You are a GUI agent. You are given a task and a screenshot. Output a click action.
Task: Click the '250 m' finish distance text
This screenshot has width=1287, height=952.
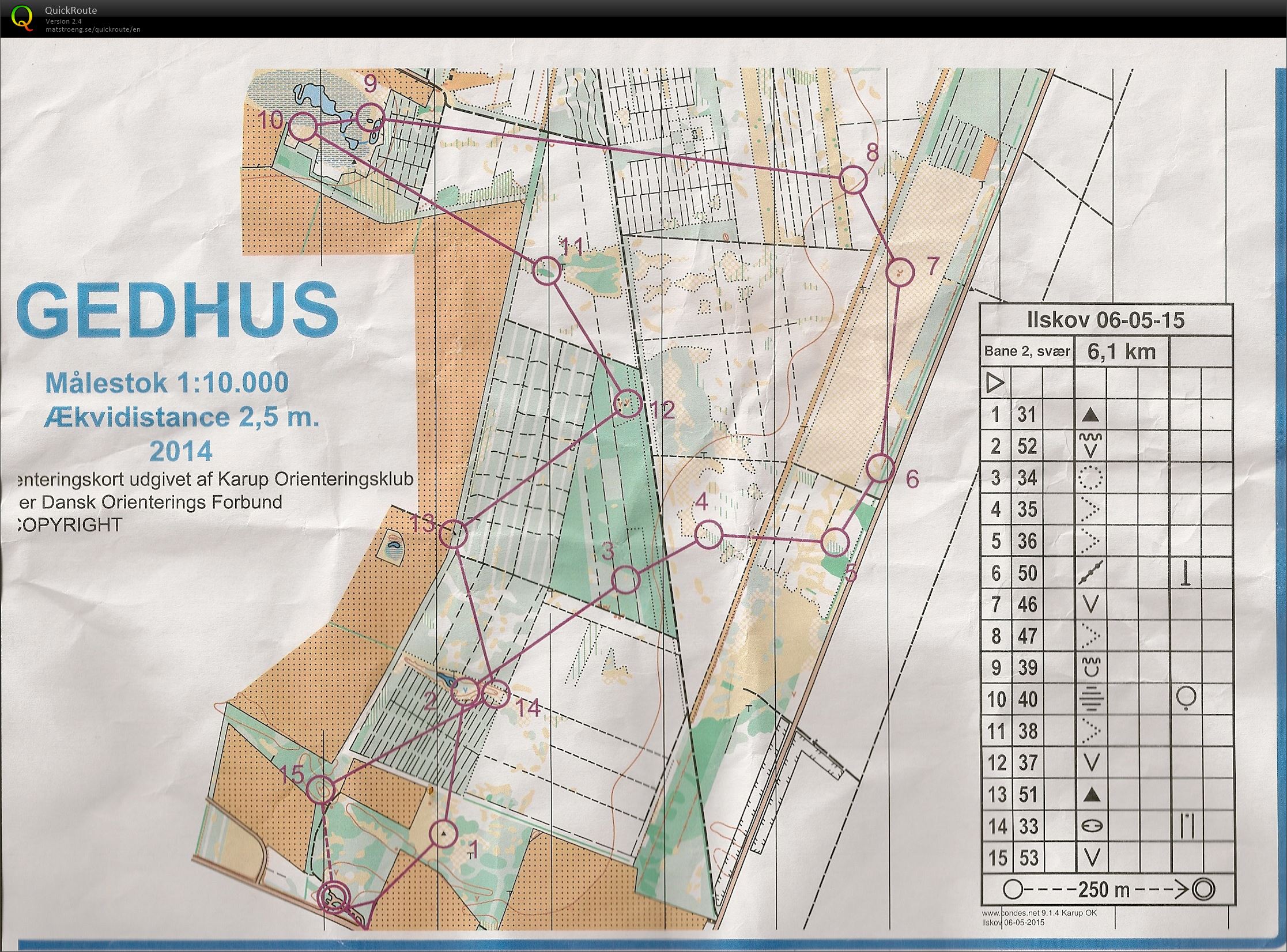pos(1103,889)
